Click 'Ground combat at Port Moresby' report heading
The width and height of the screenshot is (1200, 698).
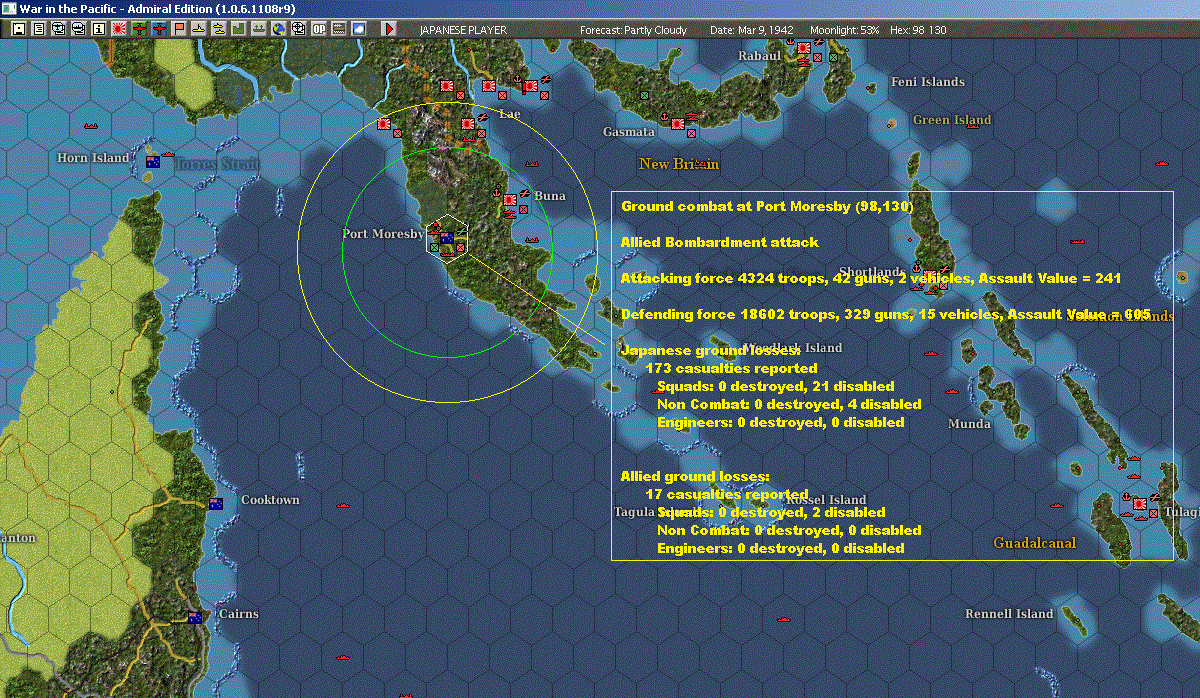[767, 207]
